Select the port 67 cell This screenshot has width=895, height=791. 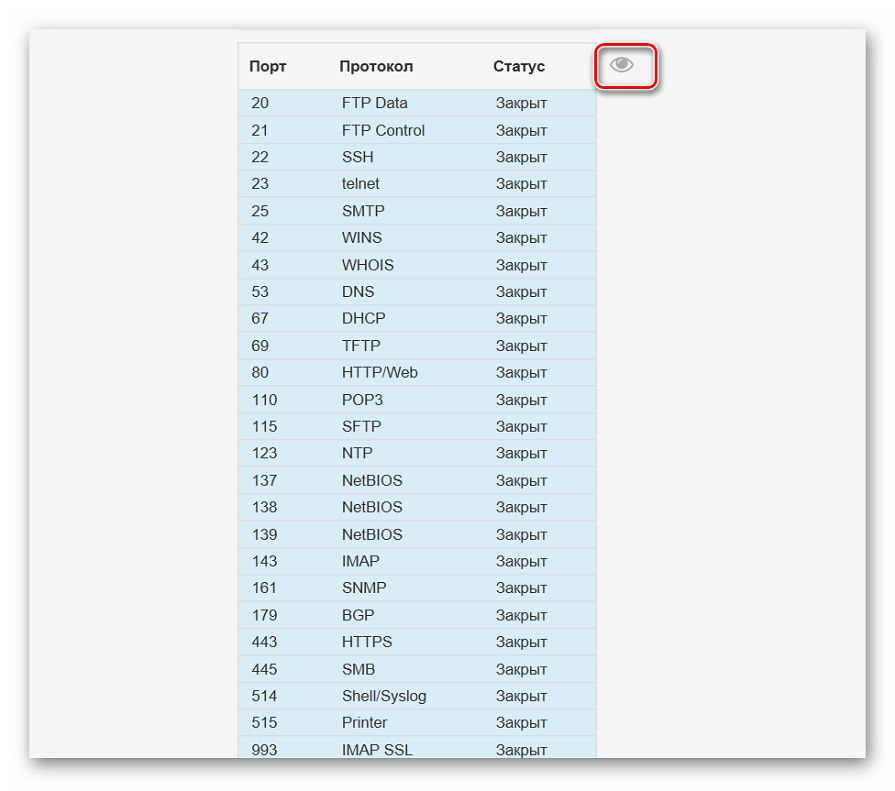[x=260, y=318]
